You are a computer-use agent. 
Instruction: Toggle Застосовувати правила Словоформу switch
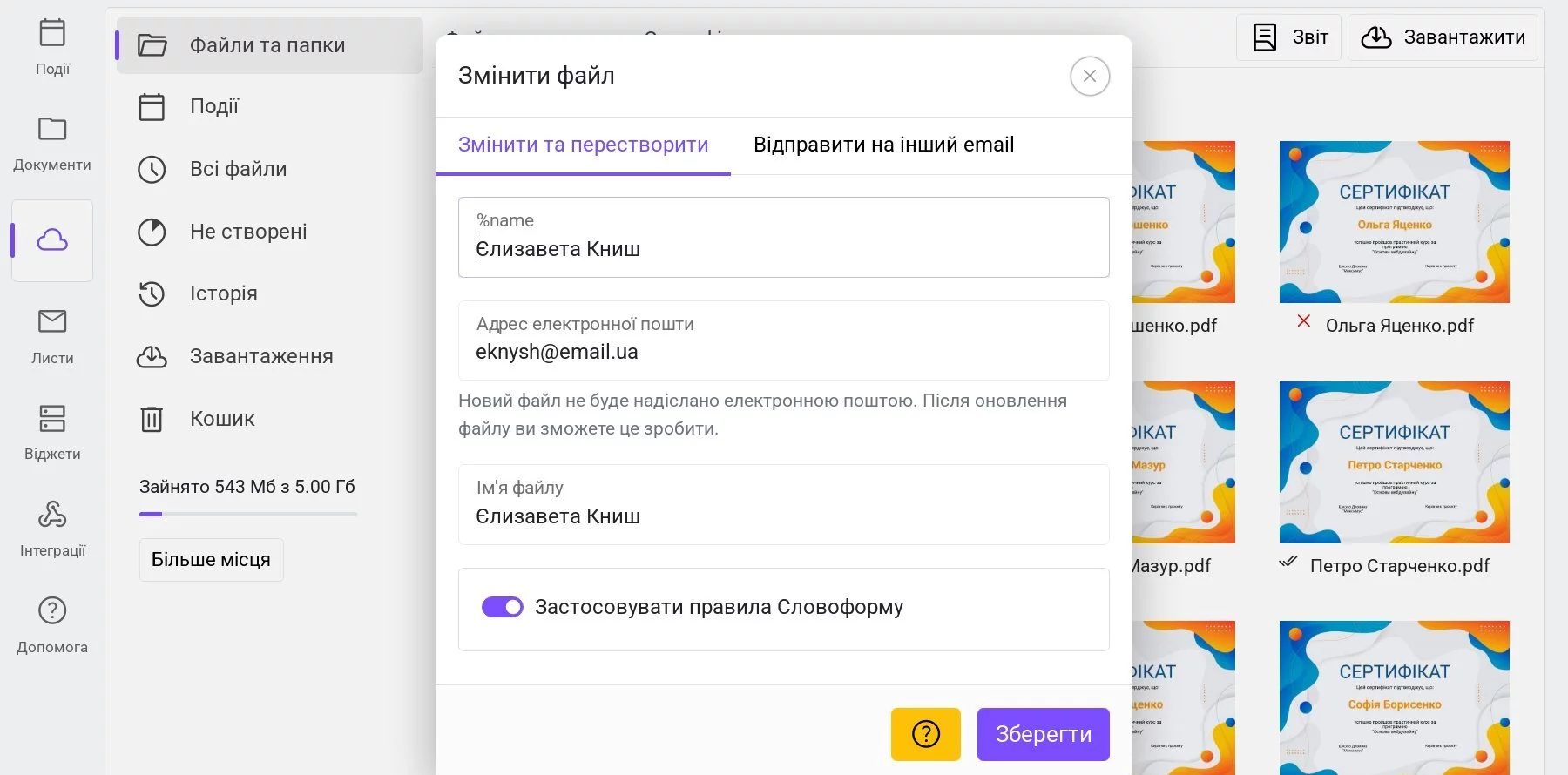point(503,607)
